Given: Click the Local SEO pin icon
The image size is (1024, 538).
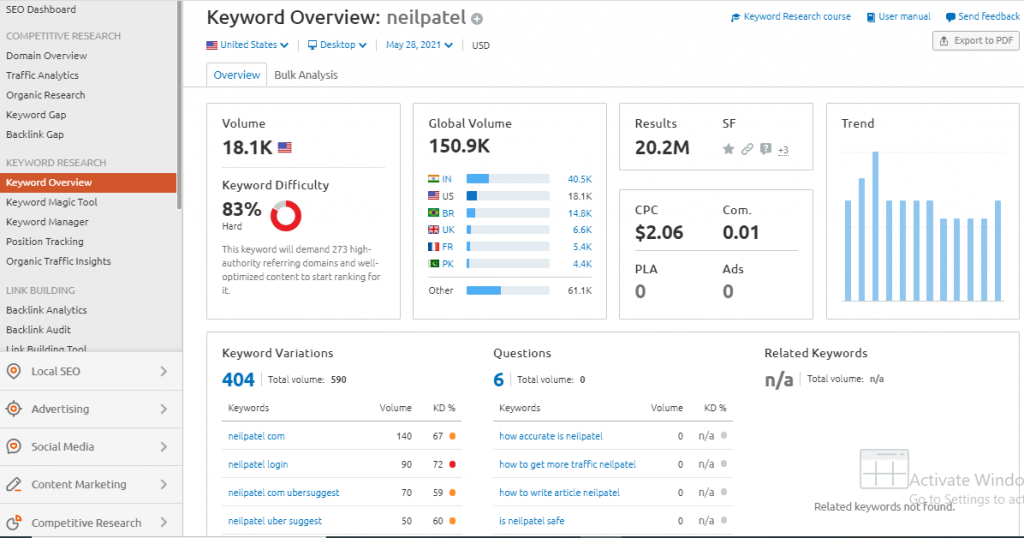Looking at the screenshot, I should [x=14, y=372].
